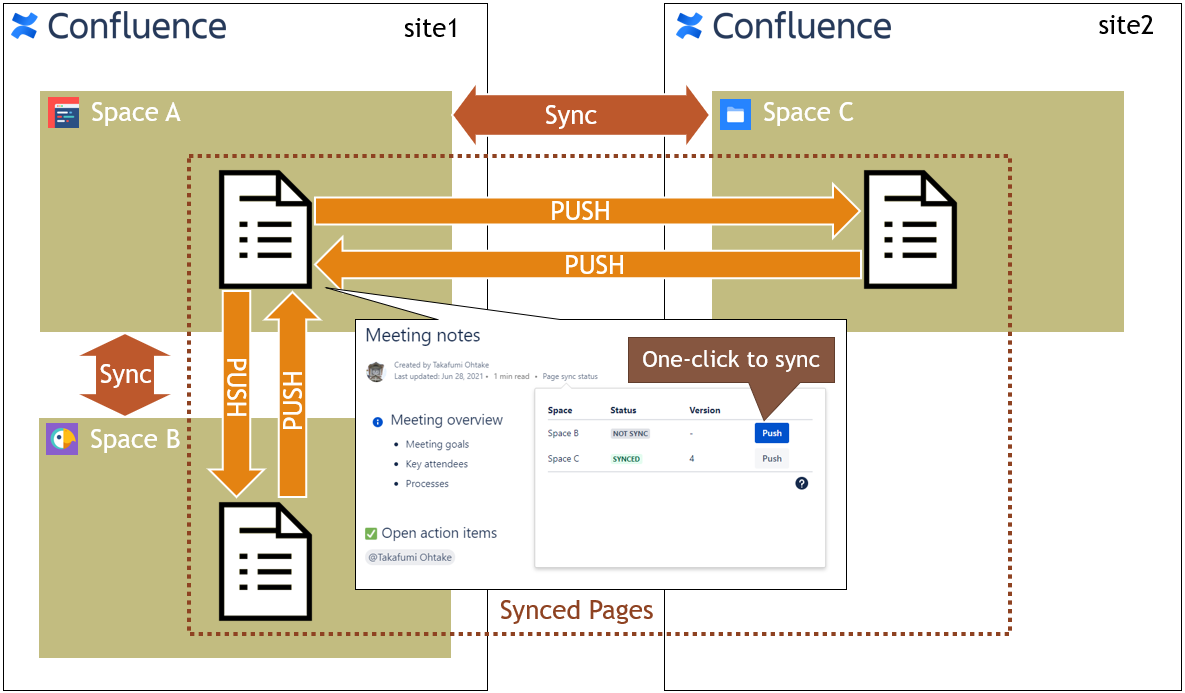Click the Confluence logo on site2
This screenshot has width=1185, height=693.
coord(689,26)
